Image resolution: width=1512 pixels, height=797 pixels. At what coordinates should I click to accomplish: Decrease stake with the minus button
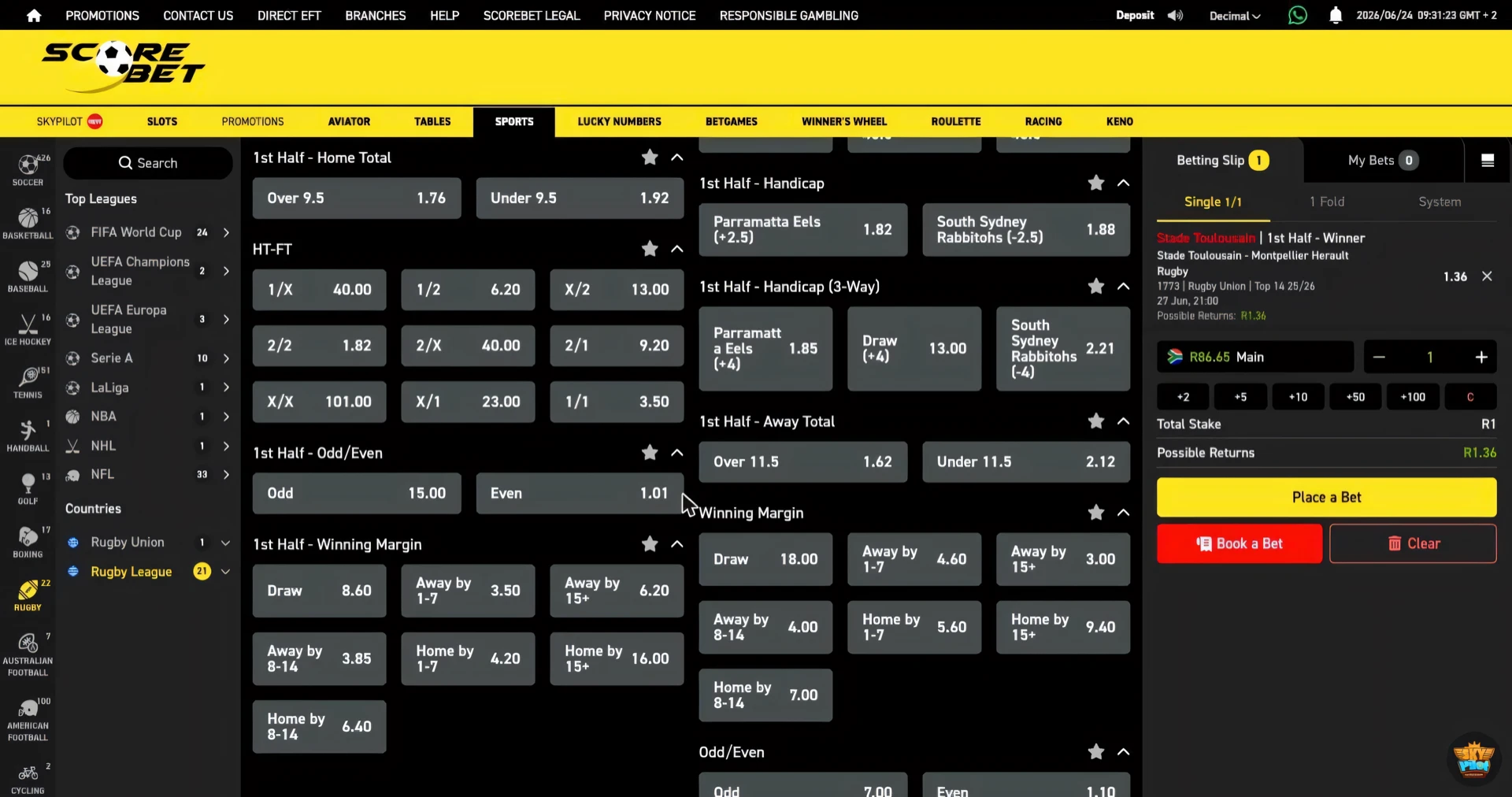(x=1379, y=358)
